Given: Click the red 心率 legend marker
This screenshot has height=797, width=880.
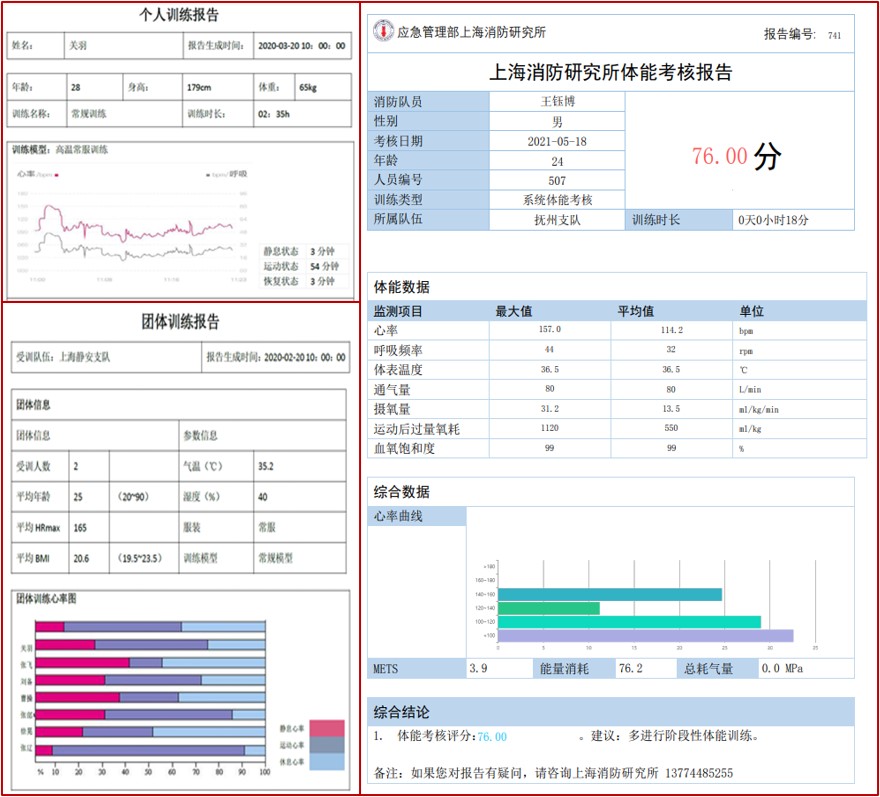Looking at the screenshot, I should [x=58, y=174].
